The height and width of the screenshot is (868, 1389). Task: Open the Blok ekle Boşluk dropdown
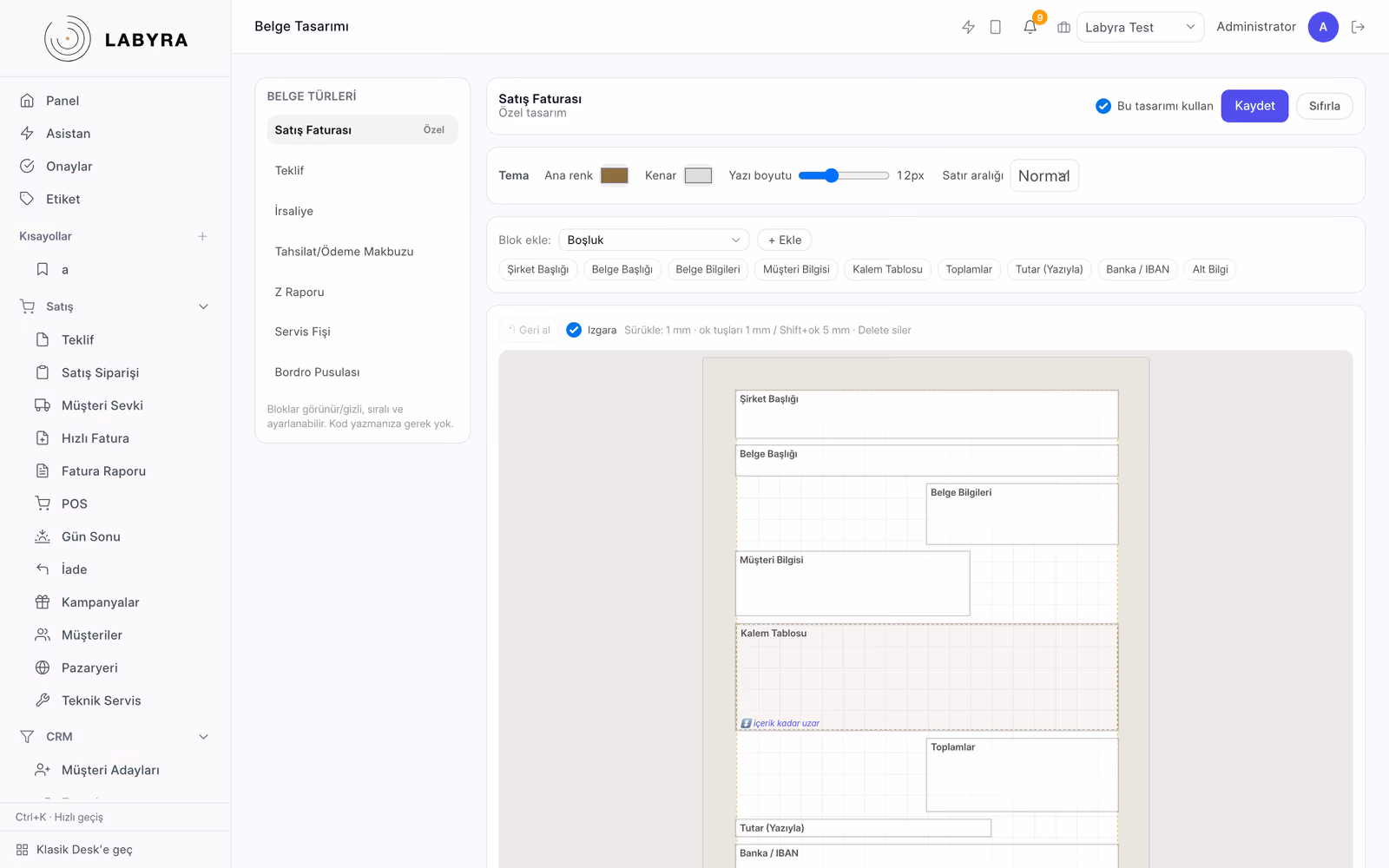(654, 240)
